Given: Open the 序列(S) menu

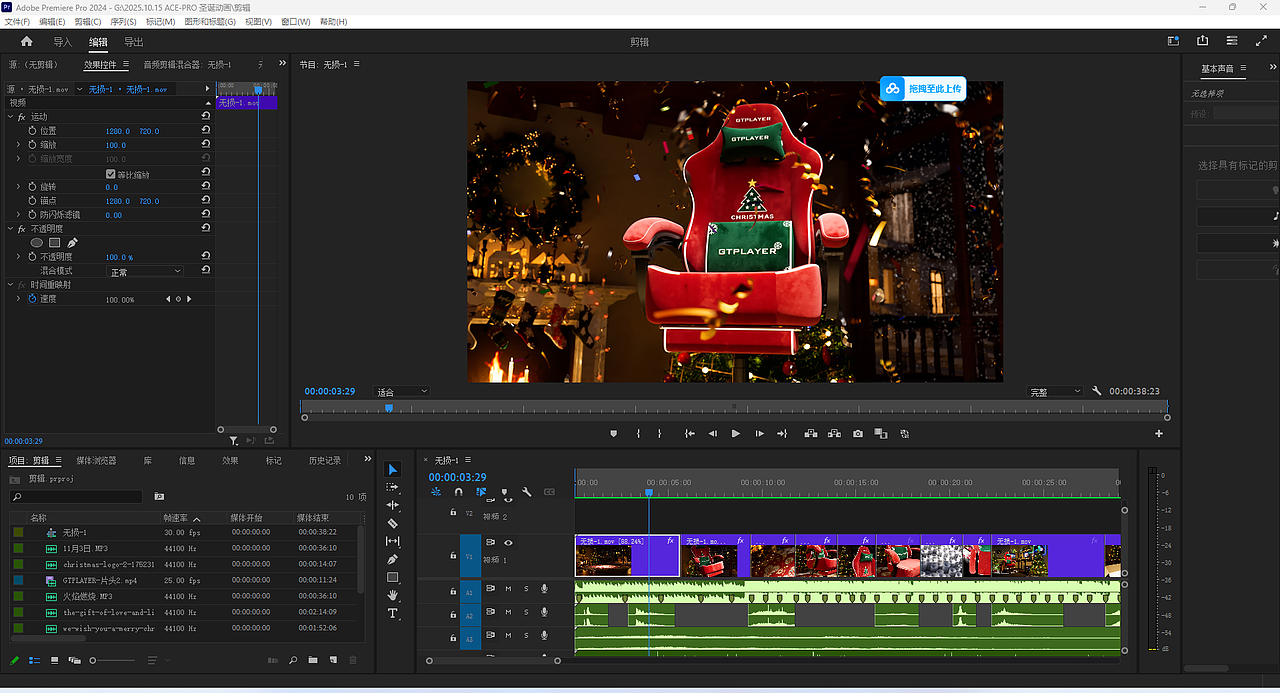Looking at the screenshot, I should pyautogui.click(x=123, y=21).
